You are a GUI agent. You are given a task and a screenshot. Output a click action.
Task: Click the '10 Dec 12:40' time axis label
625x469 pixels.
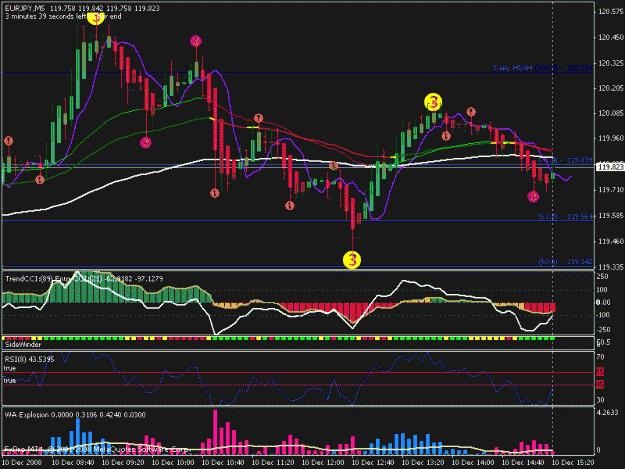coord(373,463)
